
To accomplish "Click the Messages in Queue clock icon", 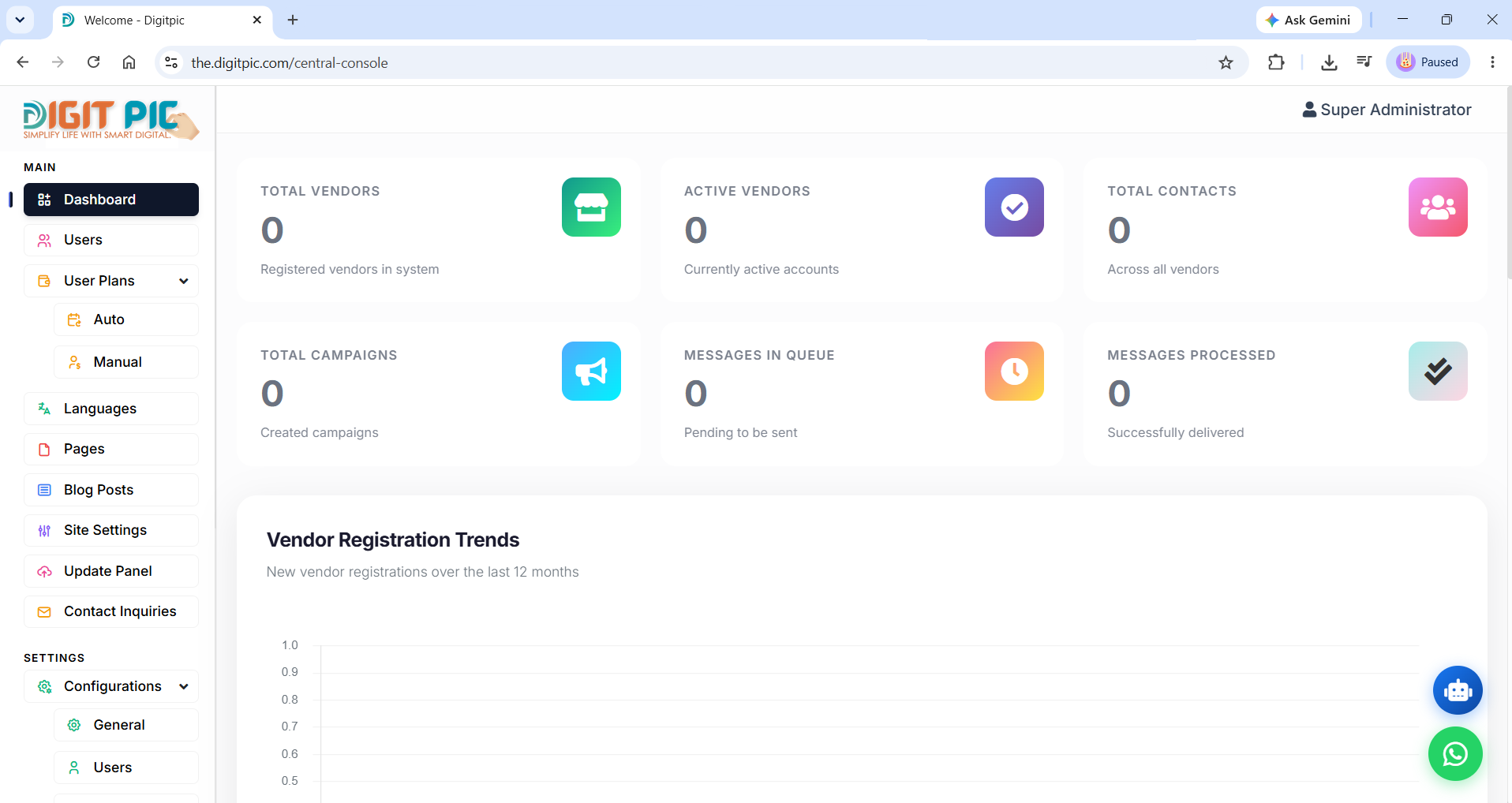I will 1014,371.
